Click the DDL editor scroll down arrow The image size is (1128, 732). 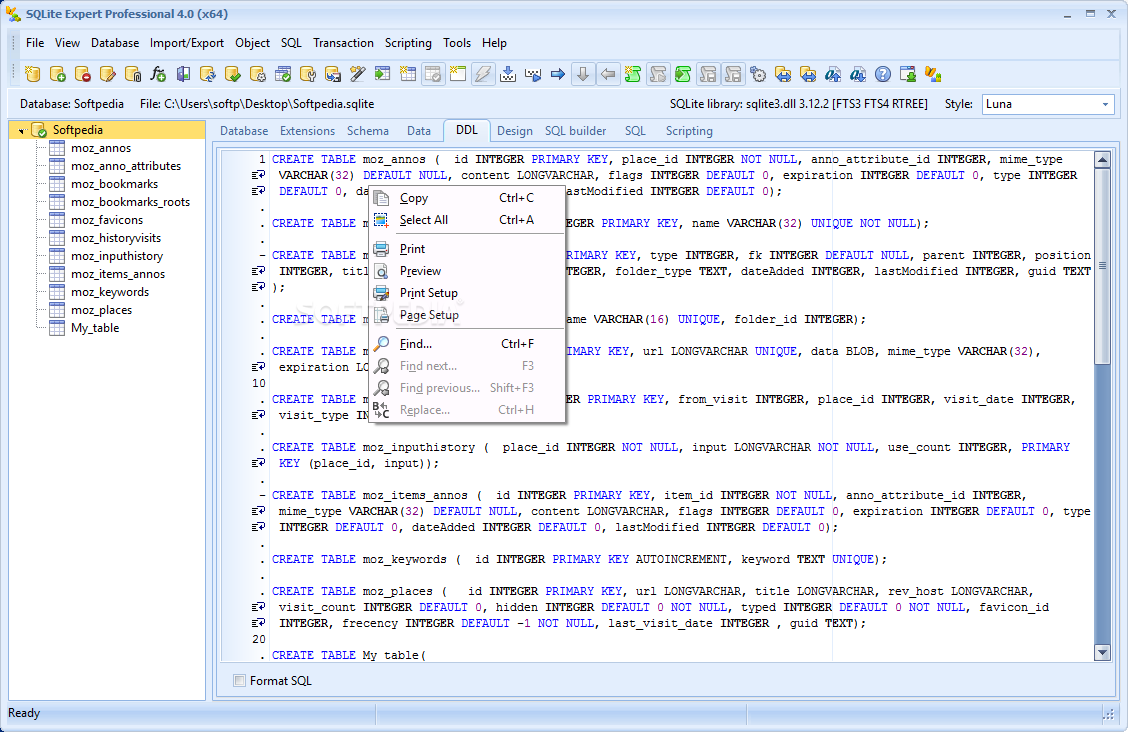[x=1102, y=652]
